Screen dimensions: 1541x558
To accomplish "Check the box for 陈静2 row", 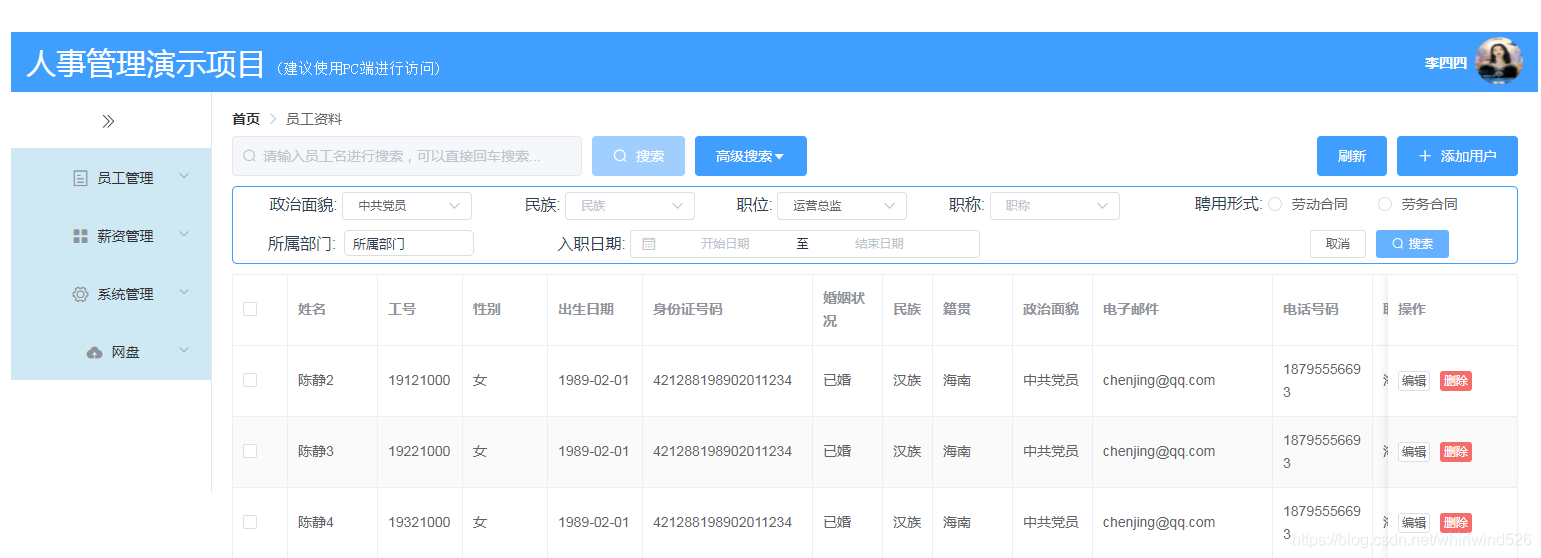I will (250, 380).
